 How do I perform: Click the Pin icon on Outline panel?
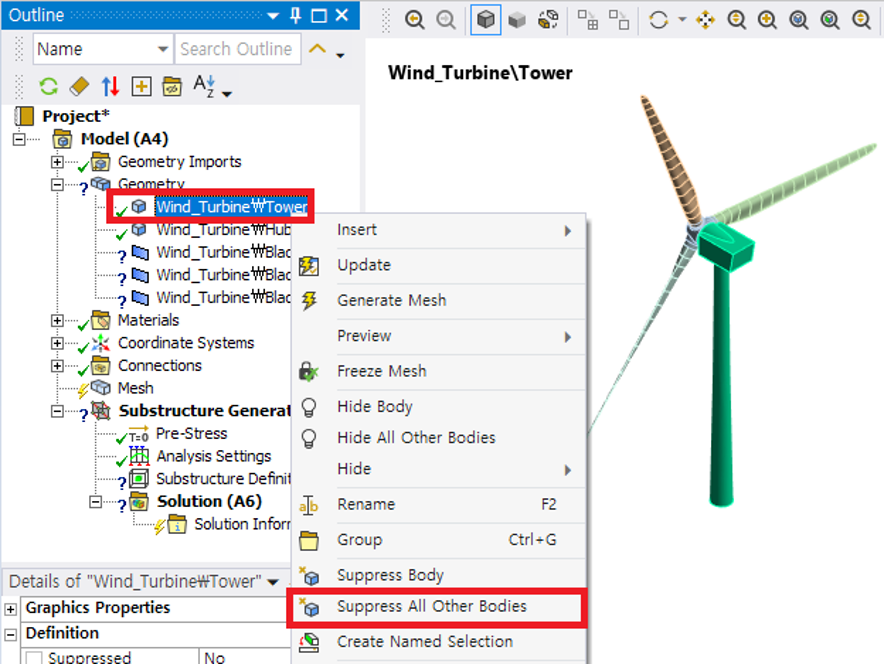[295, 15]
